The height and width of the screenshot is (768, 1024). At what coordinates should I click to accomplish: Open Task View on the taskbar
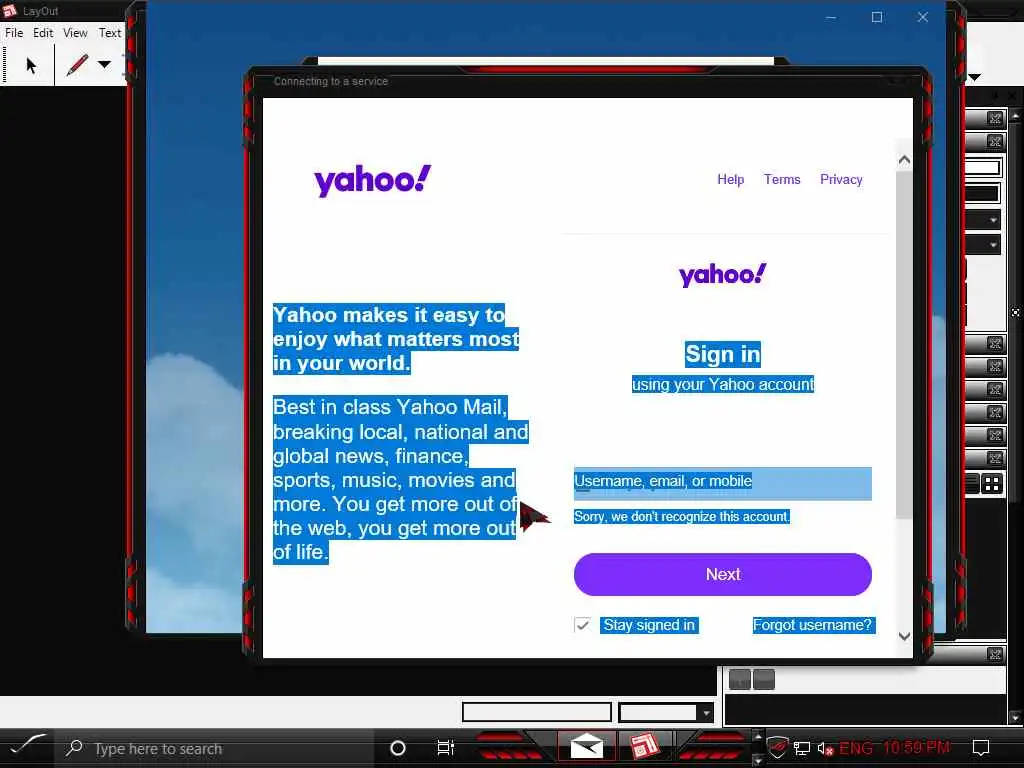pos(445,748)
